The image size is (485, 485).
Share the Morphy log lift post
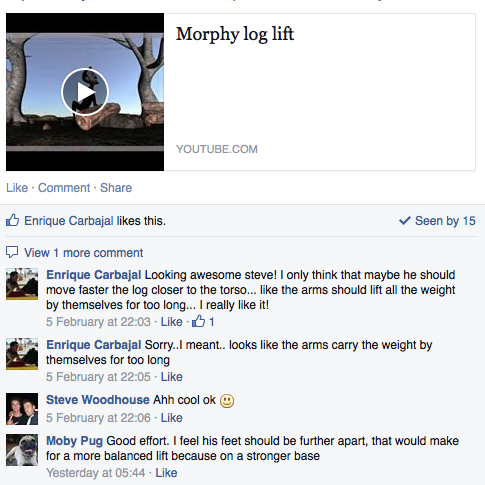pyautogui.click(x=116, y=188)
